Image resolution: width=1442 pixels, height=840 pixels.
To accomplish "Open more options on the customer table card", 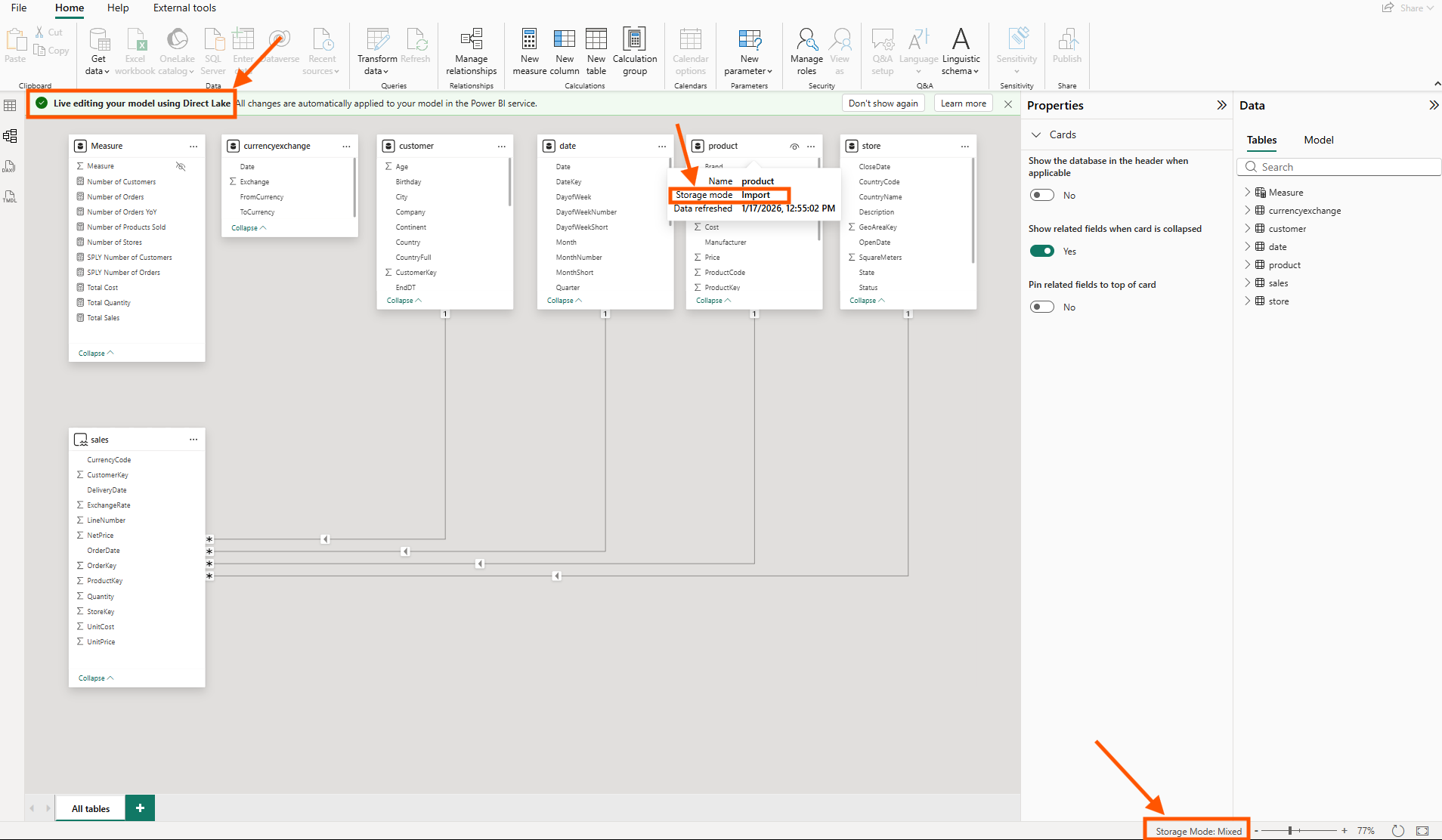I will [x=501, y=146].
